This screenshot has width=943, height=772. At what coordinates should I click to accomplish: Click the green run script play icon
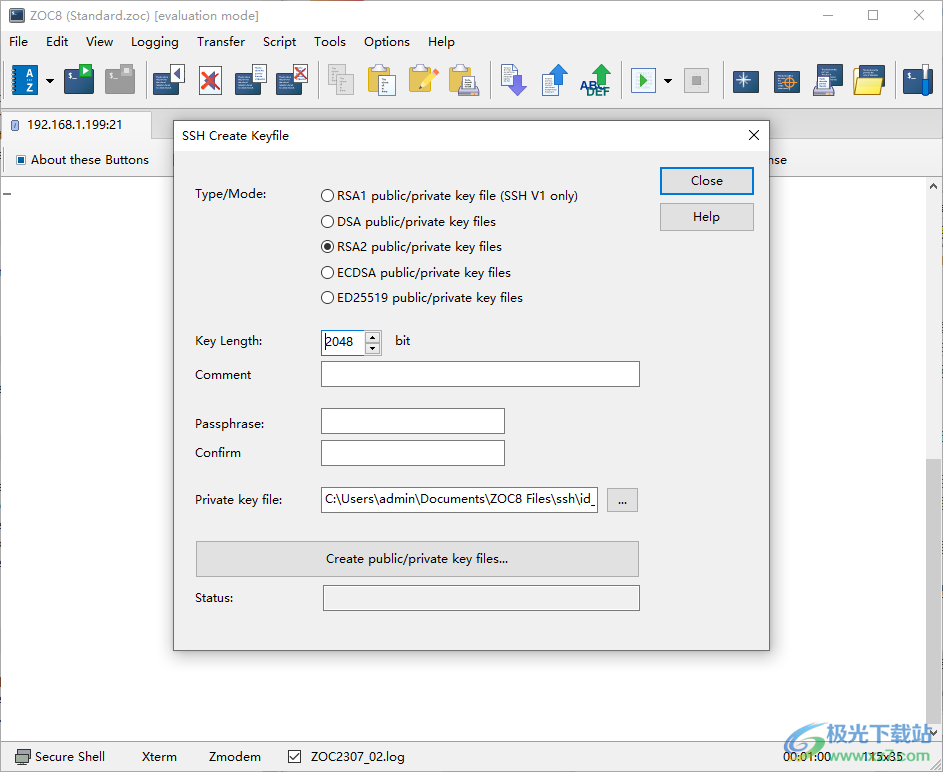643,80
